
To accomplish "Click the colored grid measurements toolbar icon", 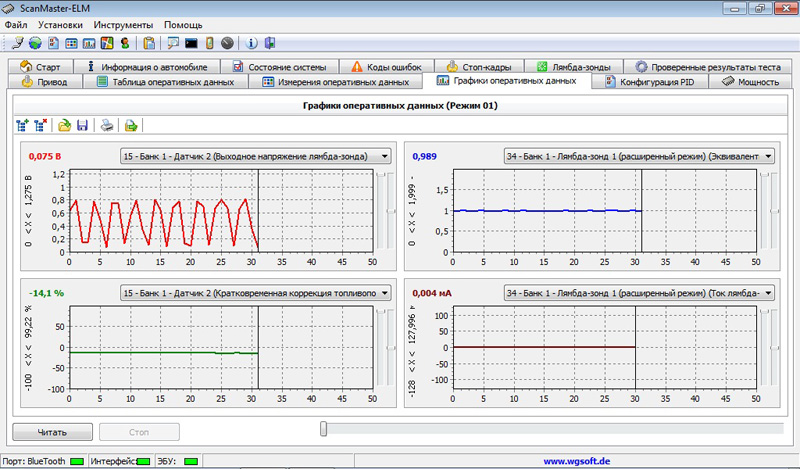I will coord(71,43).
